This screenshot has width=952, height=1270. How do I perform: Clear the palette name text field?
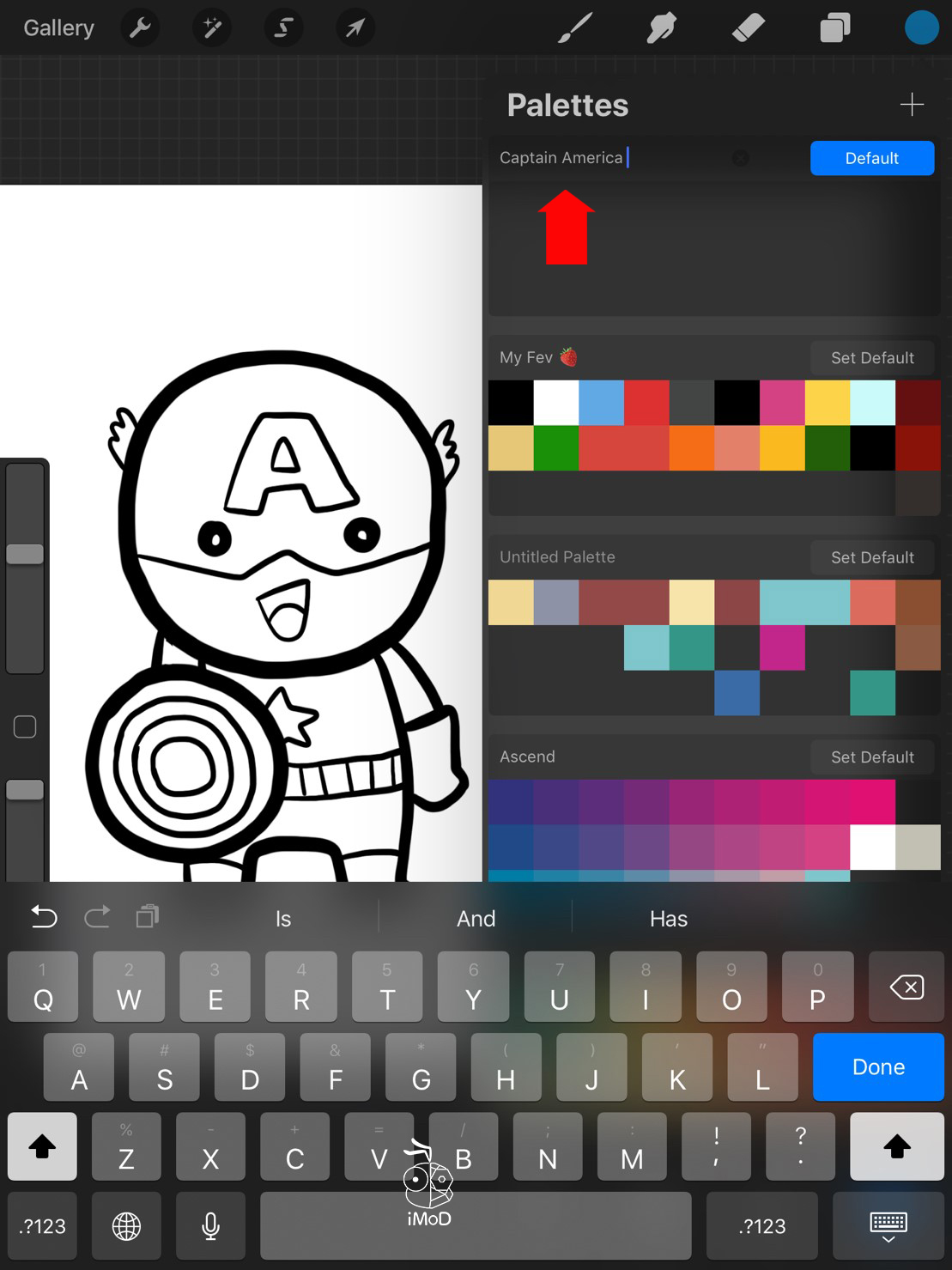point(740,158)
